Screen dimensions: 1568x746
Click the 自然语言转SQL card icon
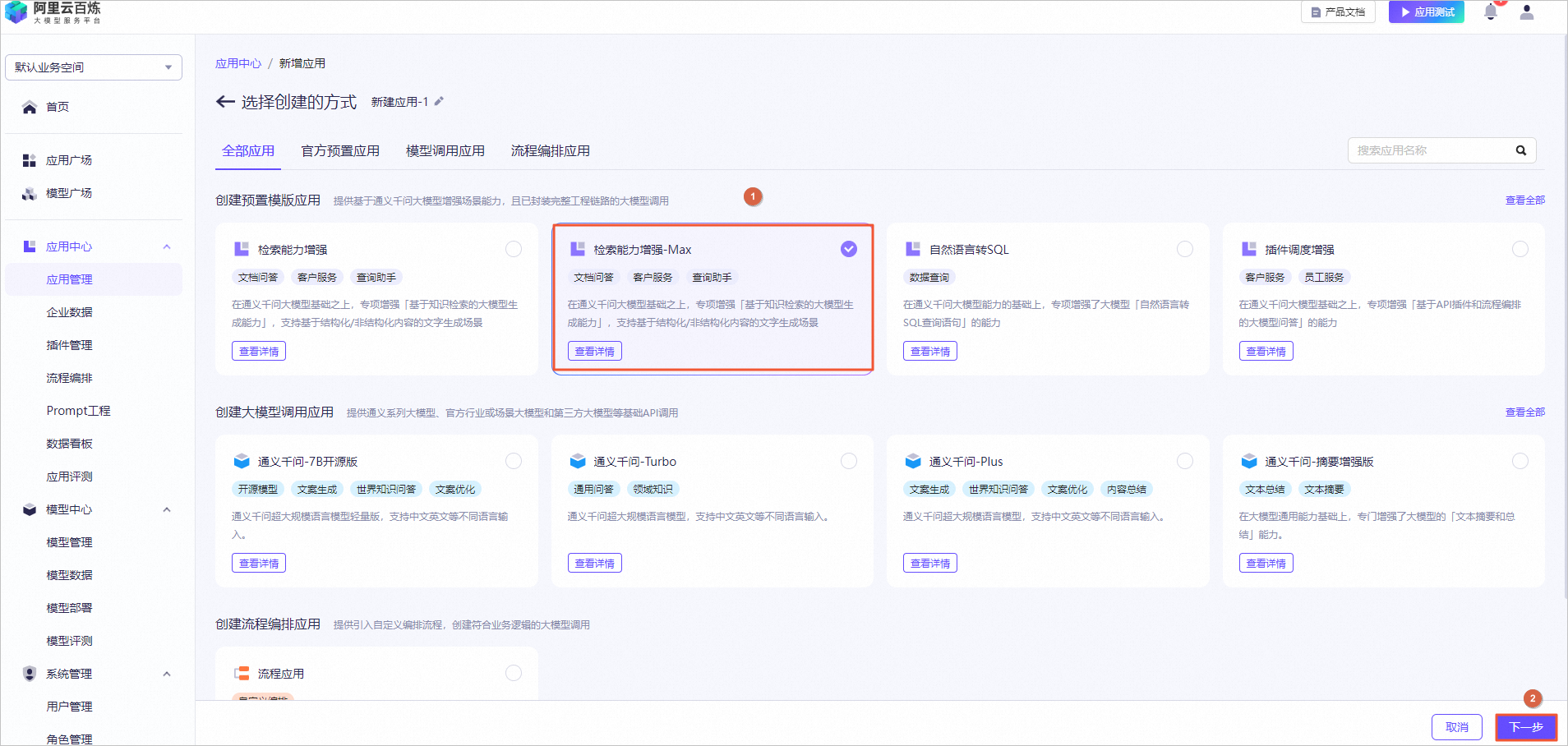[x=913, y=249]
